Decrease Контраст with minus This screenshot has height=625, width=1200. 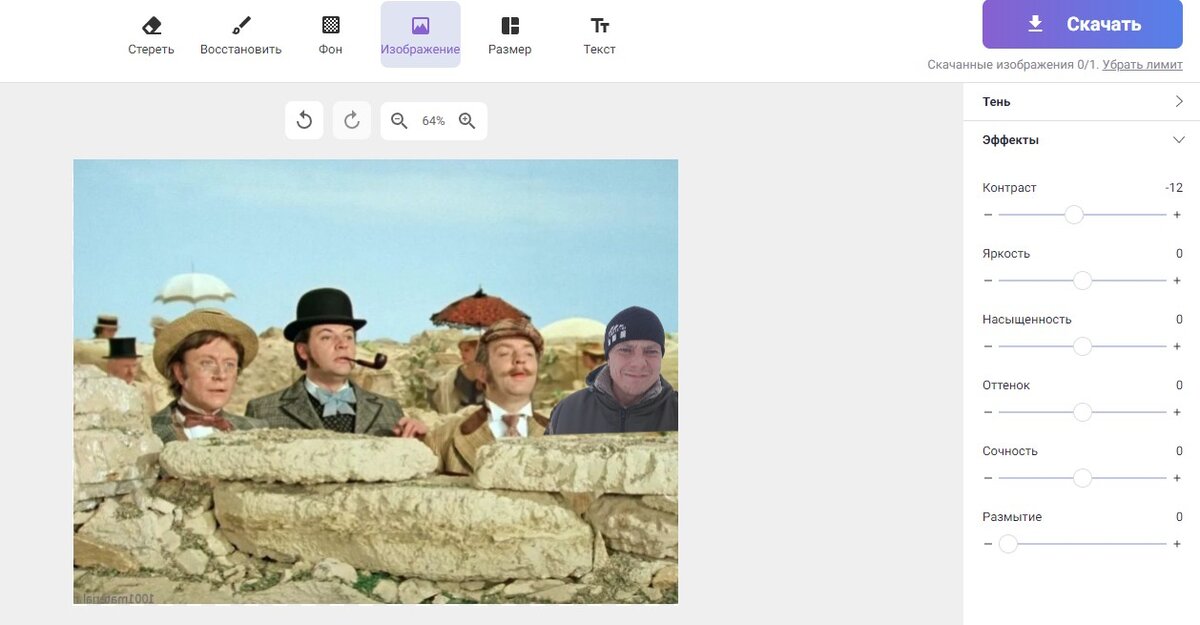(988, 215)
